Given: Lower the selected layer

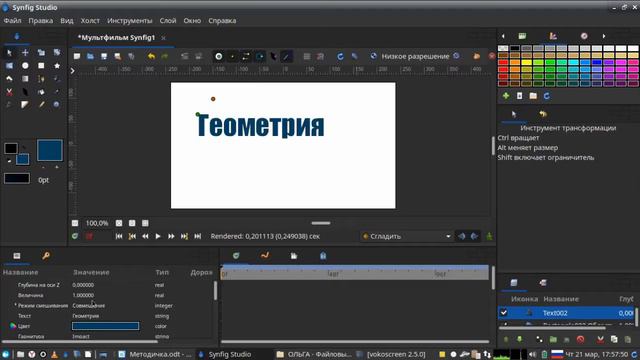Looking at the screenshot, I should tap(519, 339).
